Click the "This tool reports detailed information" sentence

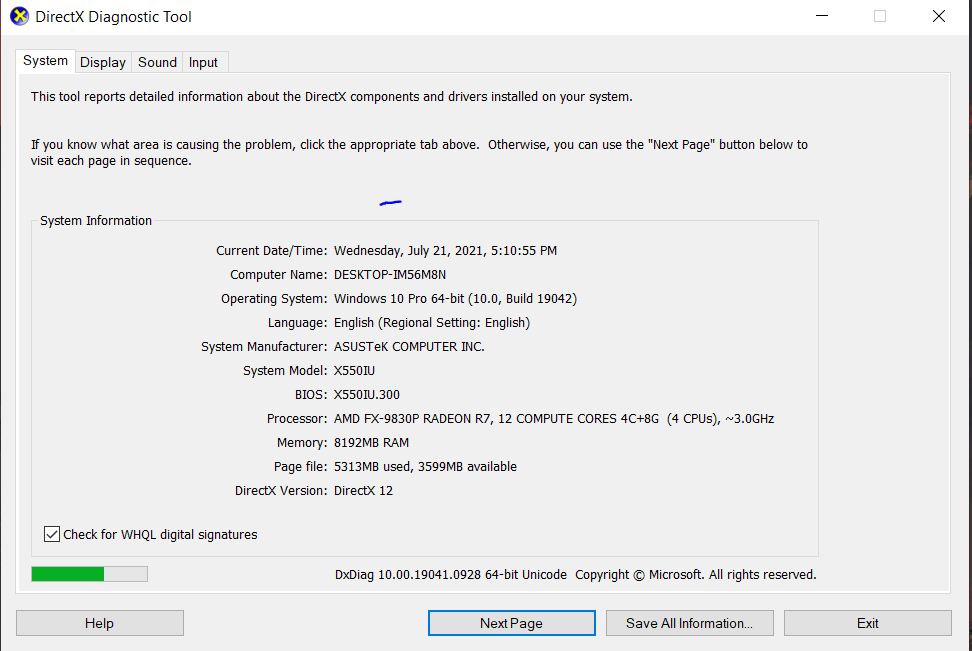332,97
